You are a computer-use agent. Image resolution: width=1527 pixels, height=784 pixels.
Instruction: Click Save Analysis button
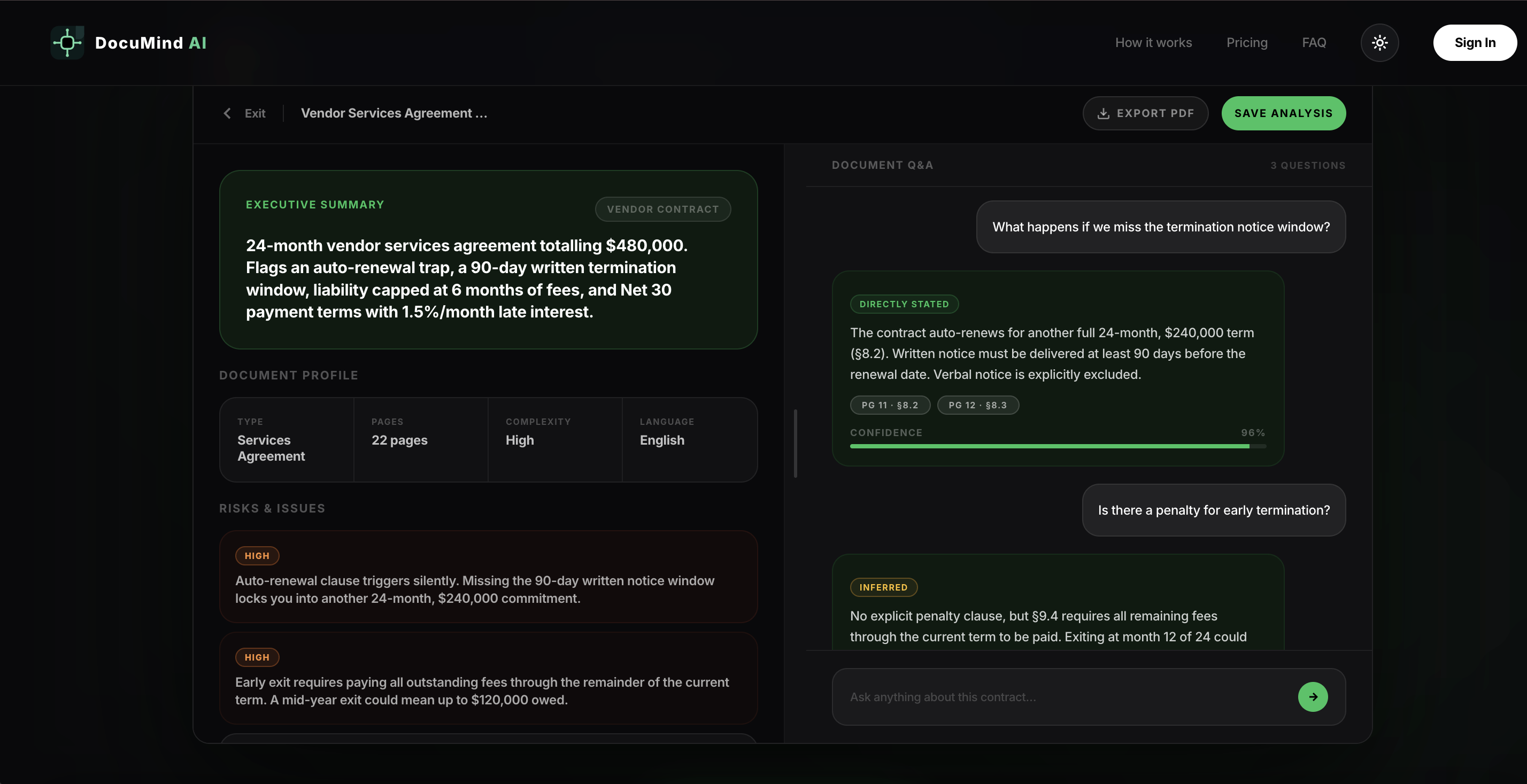[x=1283, y=113]
